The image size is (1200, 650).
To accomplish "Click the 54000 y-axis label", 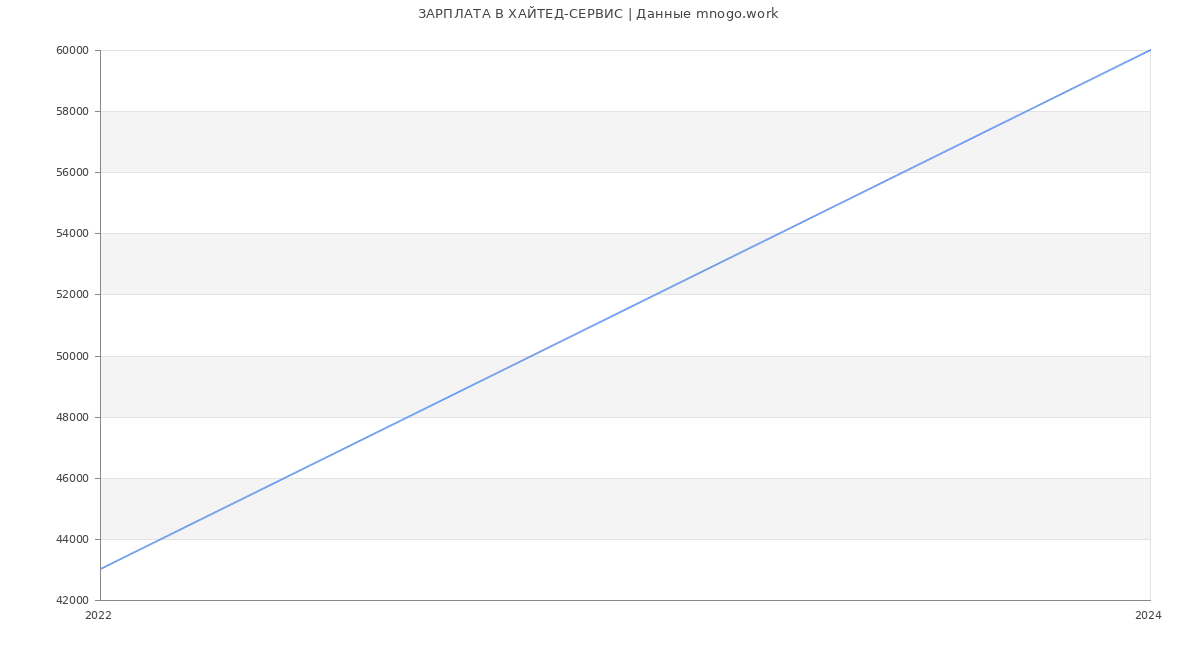I will pos(73,233).
